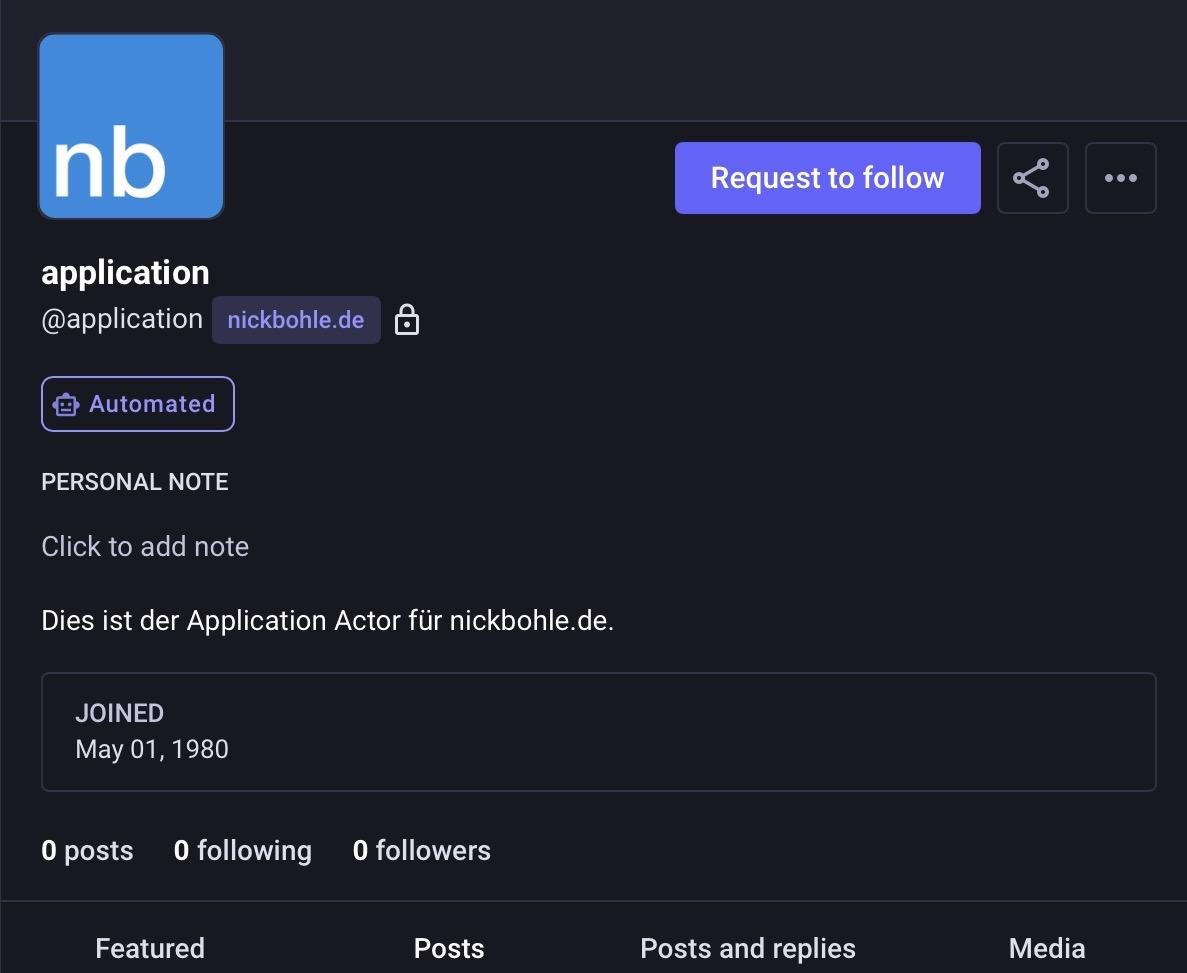Click the Click to add note field
Viewport: 1187px width, 973px height.
coord(145,546)
